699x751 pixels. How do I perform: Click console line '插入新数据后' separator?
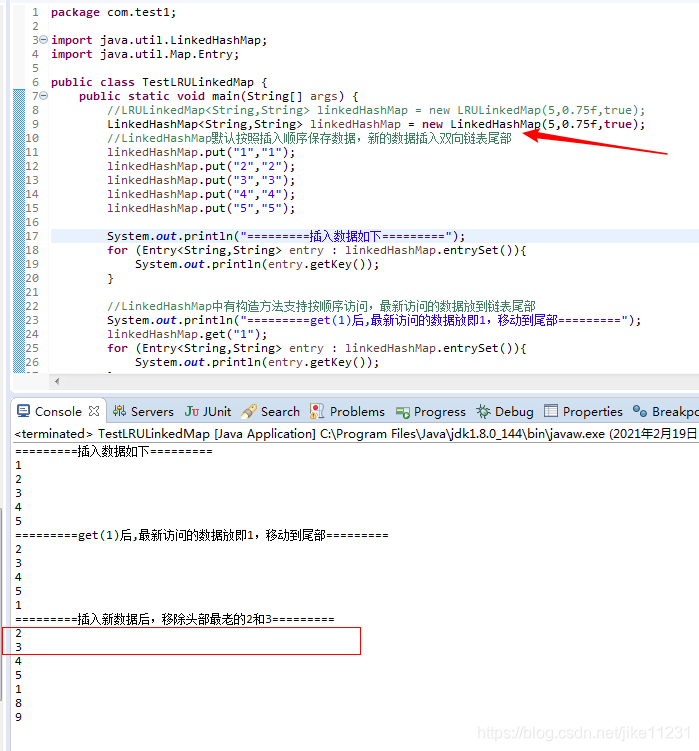pyautogui.click(x=175, y=619)
